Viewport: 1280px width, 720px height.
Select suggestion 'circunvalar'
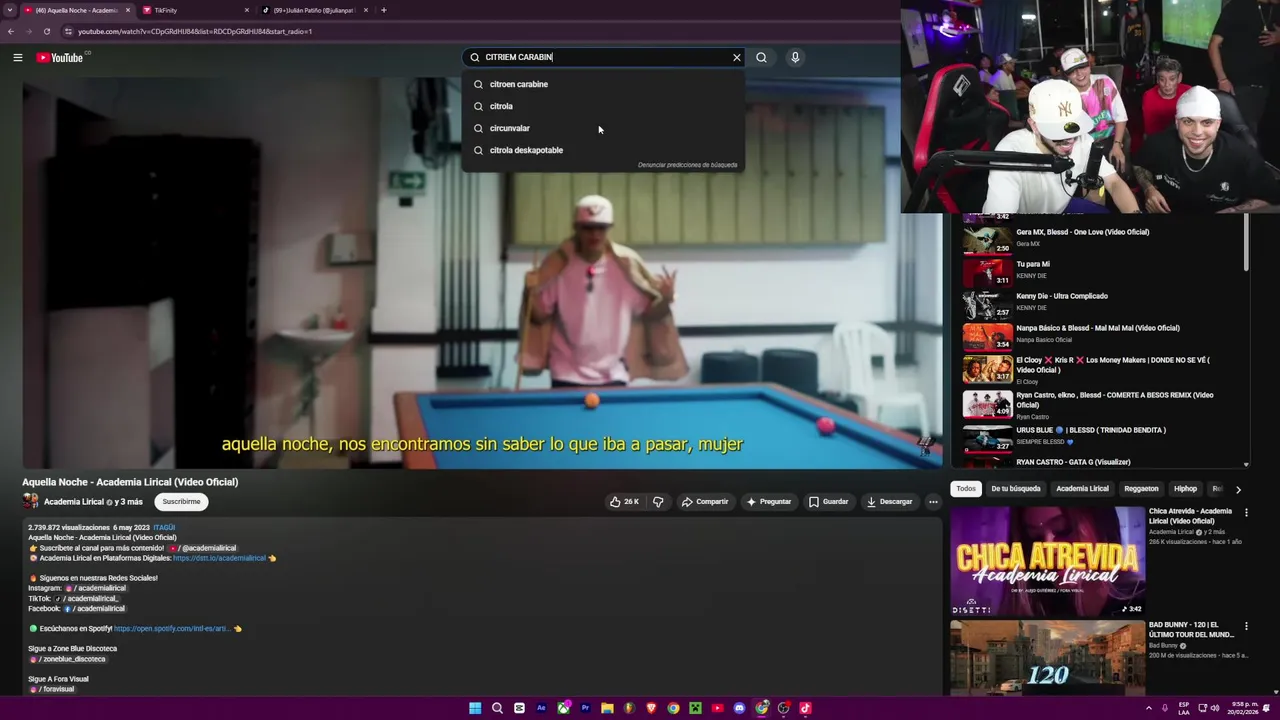coord(602,128)
